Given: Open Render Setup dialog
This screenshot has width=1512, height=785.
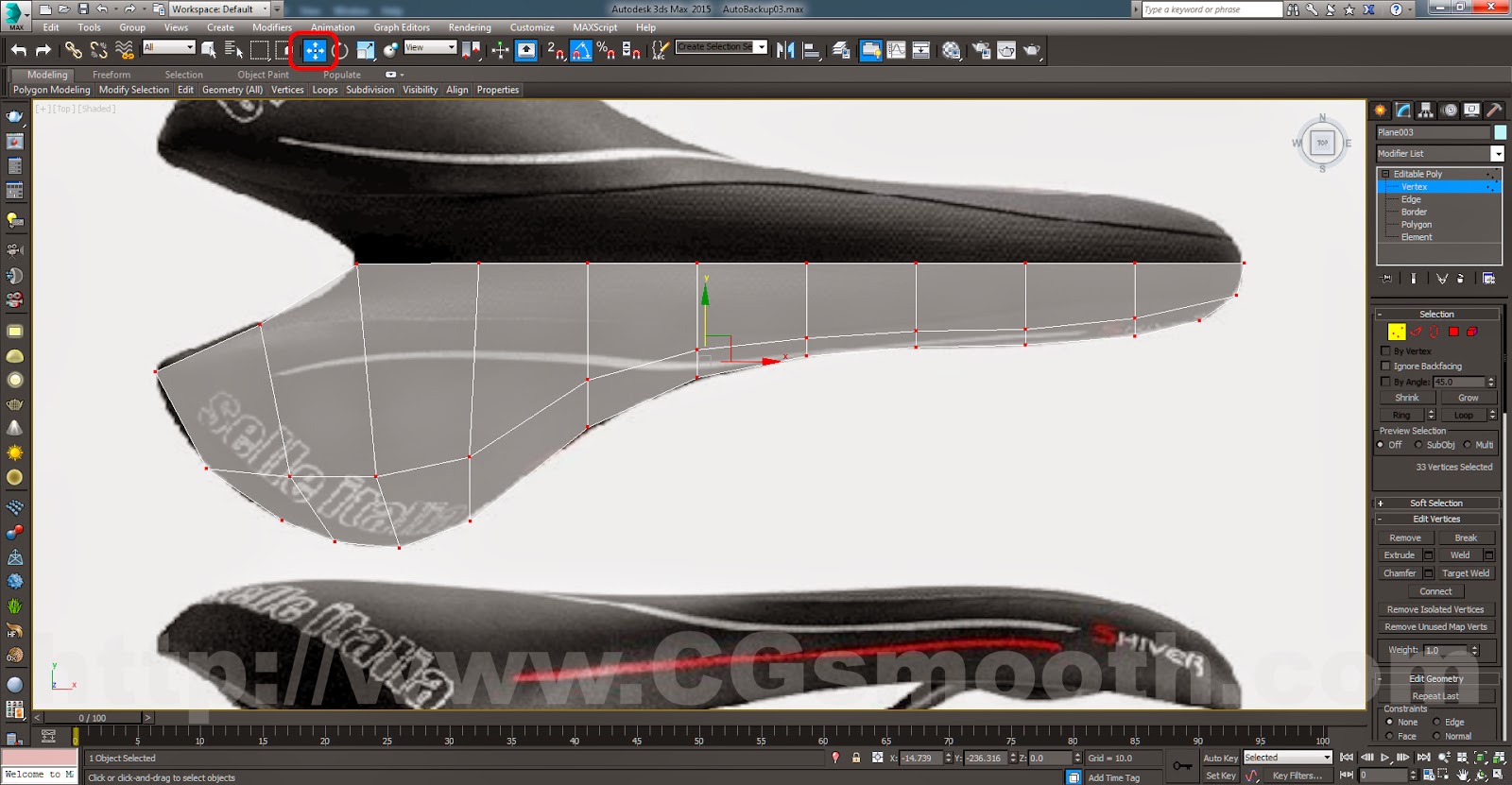Looking at the screenshot, I should [x=982, y=50].
